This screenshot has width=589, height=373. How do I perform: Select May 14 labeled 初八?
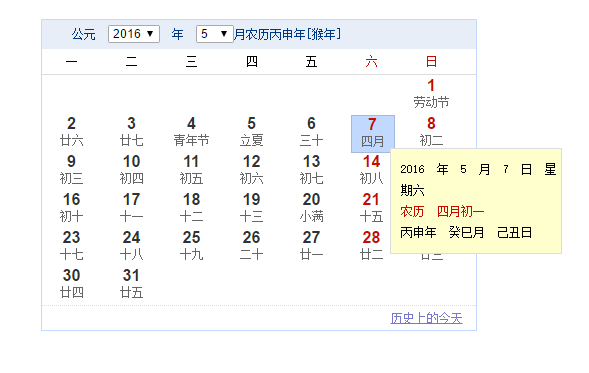pos(371,170)
